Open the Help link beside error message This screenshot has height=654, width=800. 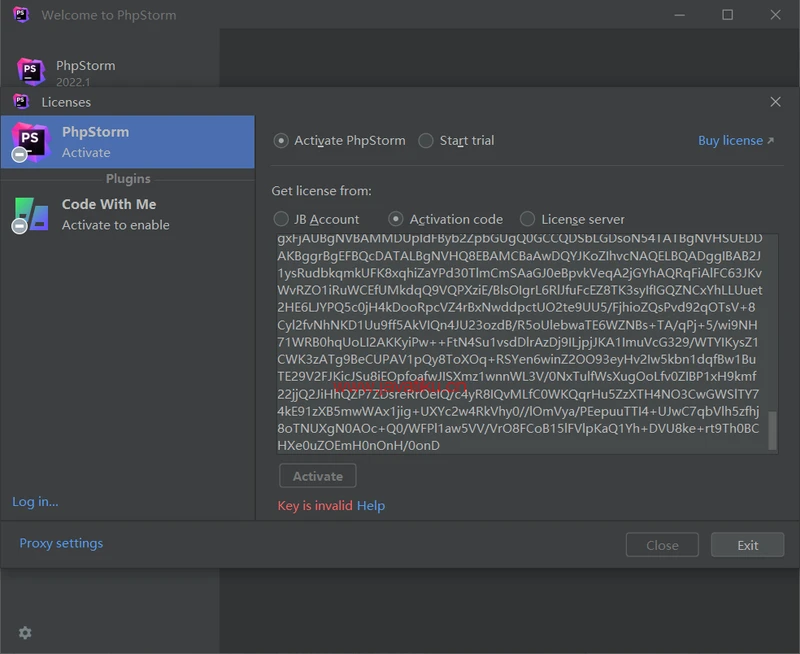click(371, 506)
